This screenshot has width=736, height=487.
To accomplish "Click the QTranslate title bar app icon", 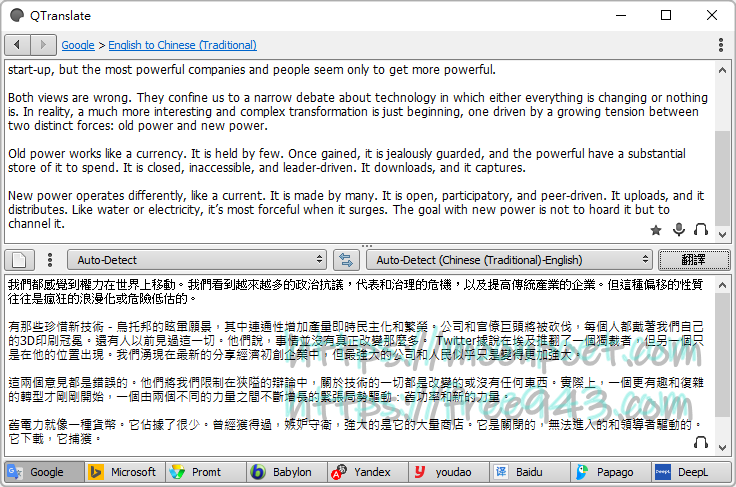I will (17, 15).
